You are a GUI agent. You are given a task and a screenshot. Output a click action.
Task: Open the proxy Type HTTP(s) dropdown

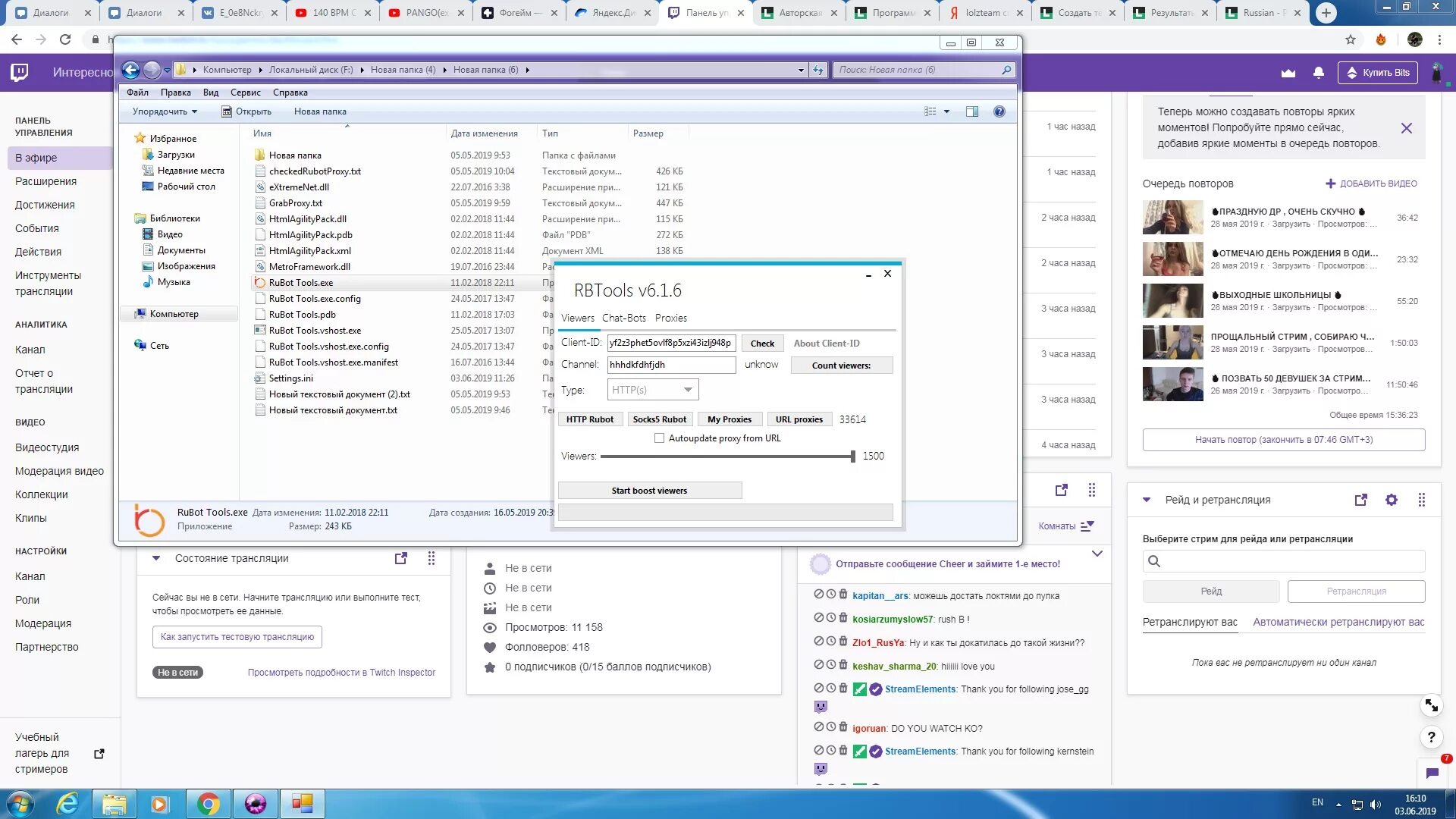653,390
